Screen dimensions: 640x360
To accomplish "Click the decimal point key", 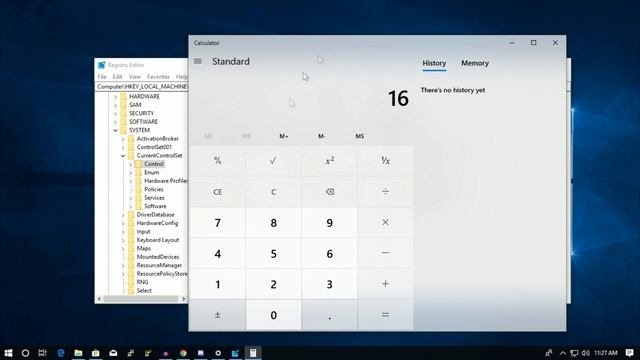I will [x=329, y=315].
